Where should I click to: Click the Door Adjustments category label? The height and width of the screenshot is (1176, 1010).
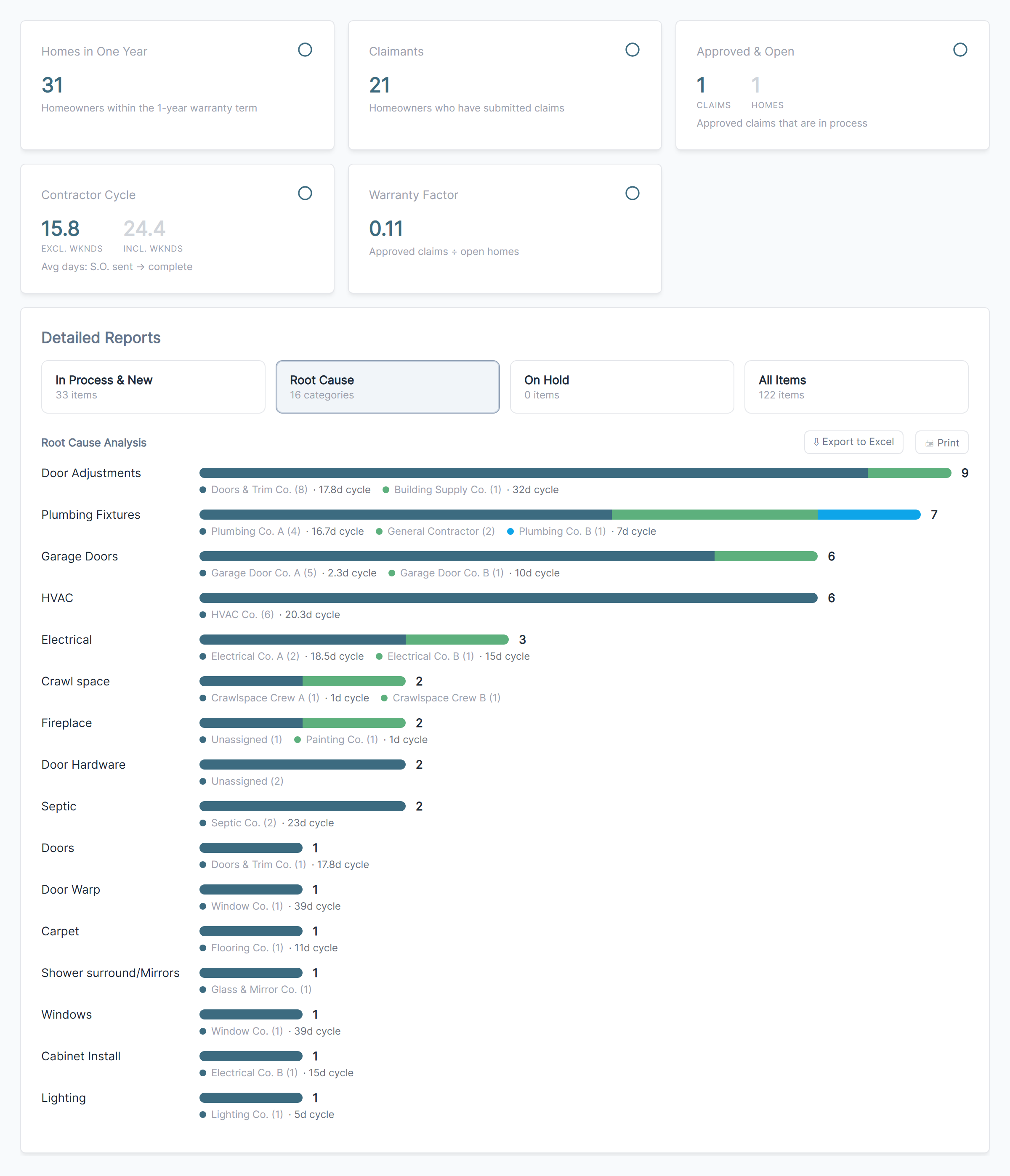[x=91, y=473]
